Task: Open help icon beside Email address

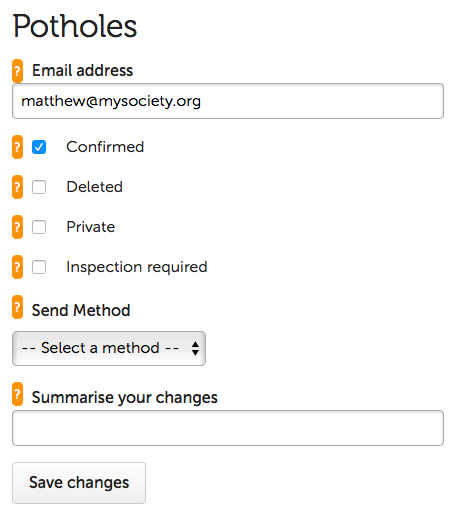Action: point(17,71)
